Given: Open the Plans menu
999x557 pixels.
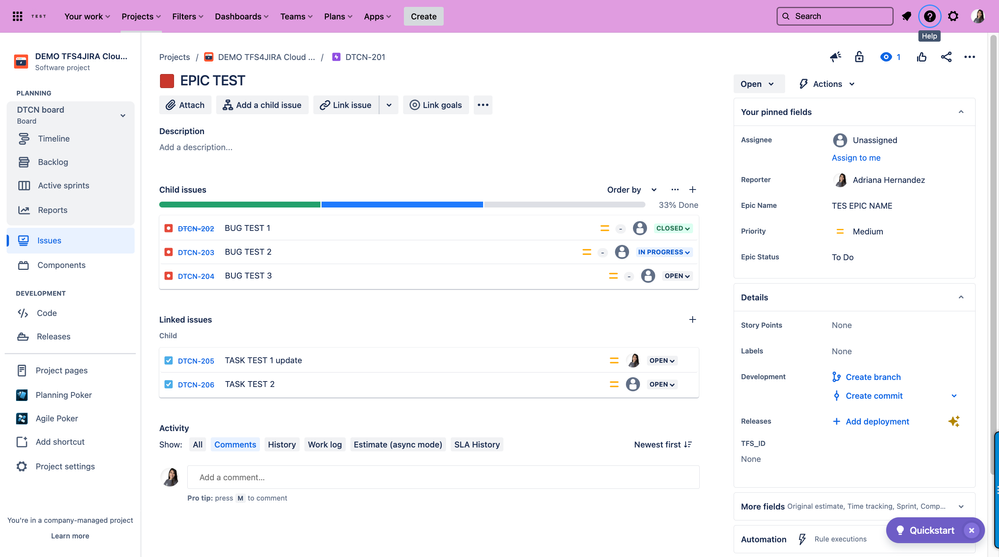Looking at the screenshot, I should (x=338, y=17).
